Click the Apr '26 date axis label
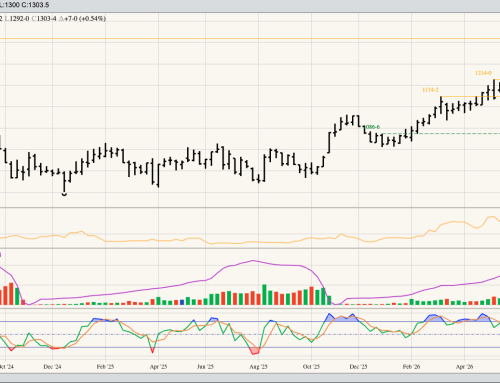Viewport: 500px width, 383px height. point(464,367)
